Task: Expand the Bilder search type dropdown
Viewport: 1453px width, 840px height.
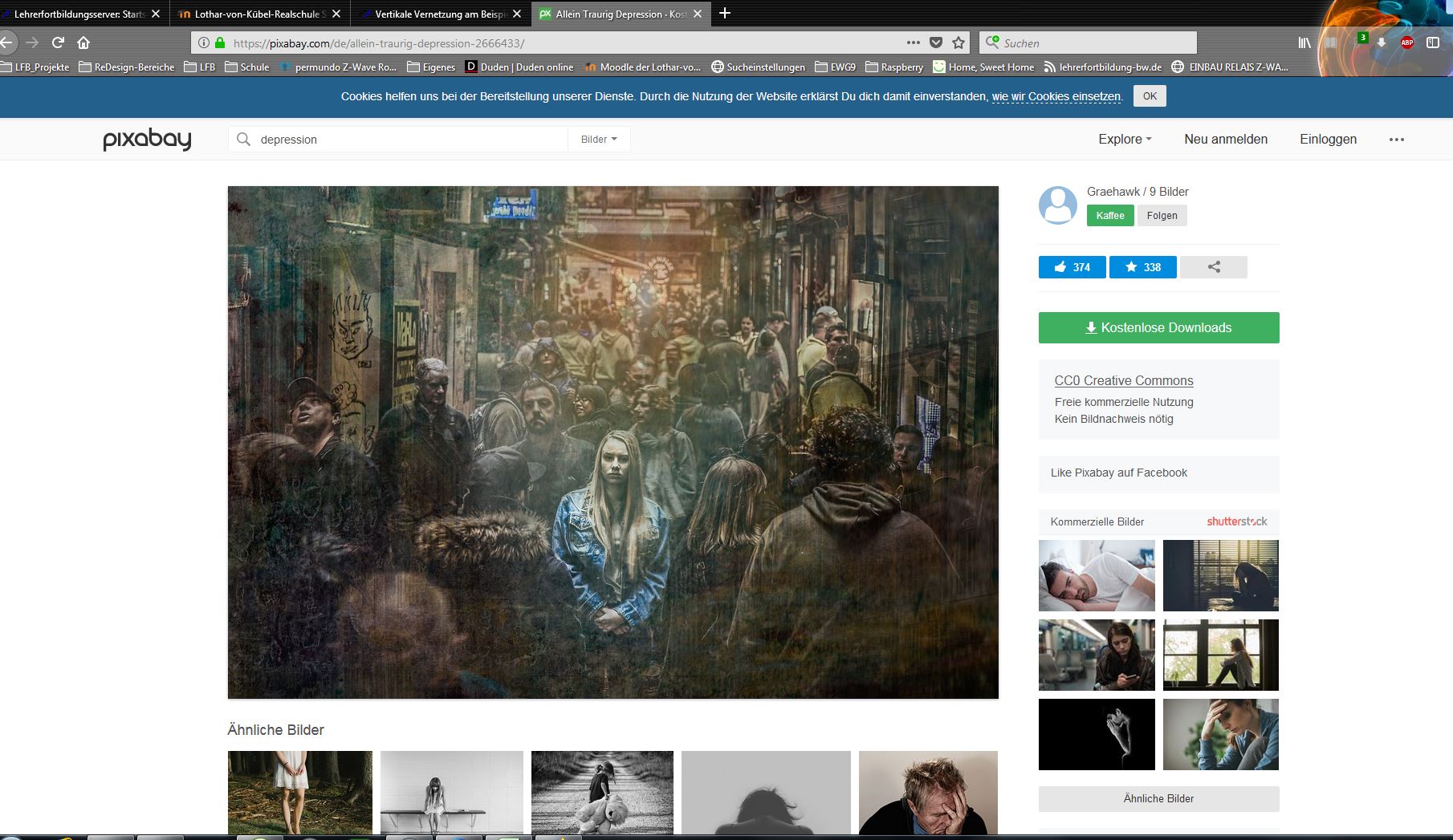Action: point(599,139)
